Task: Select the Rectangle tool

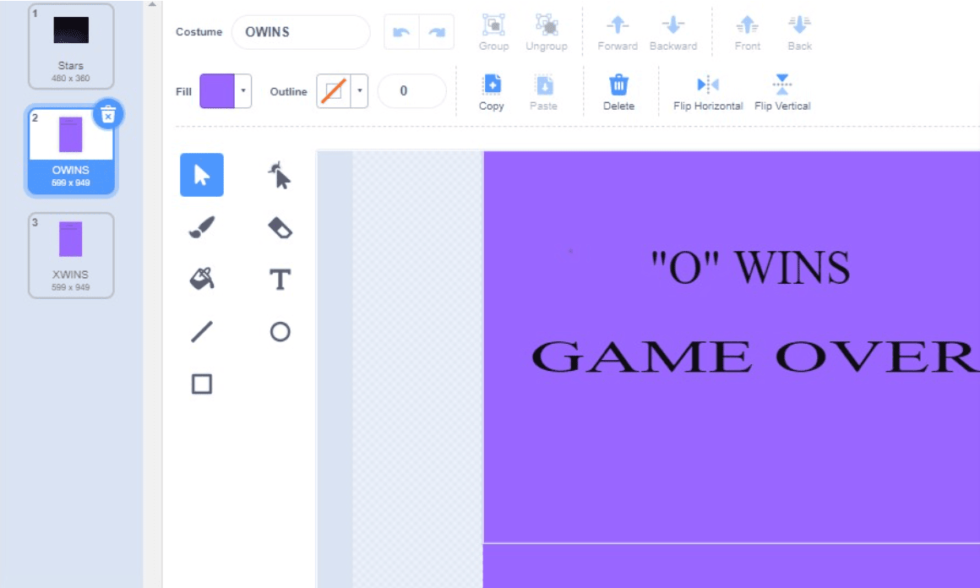Action: [x=201, y=381]
